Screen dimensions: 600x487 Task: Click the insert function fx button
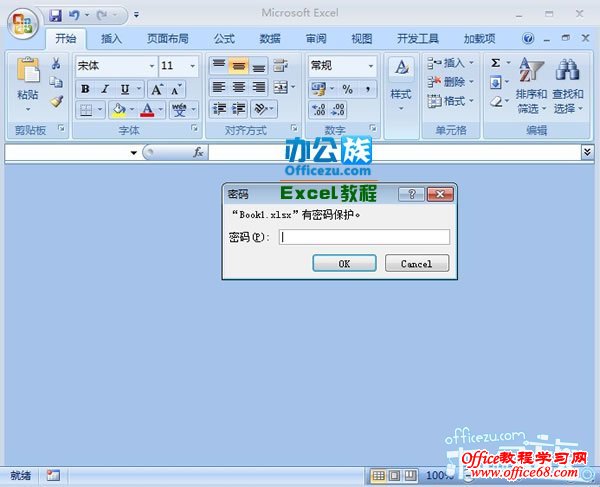coord(198,152)
